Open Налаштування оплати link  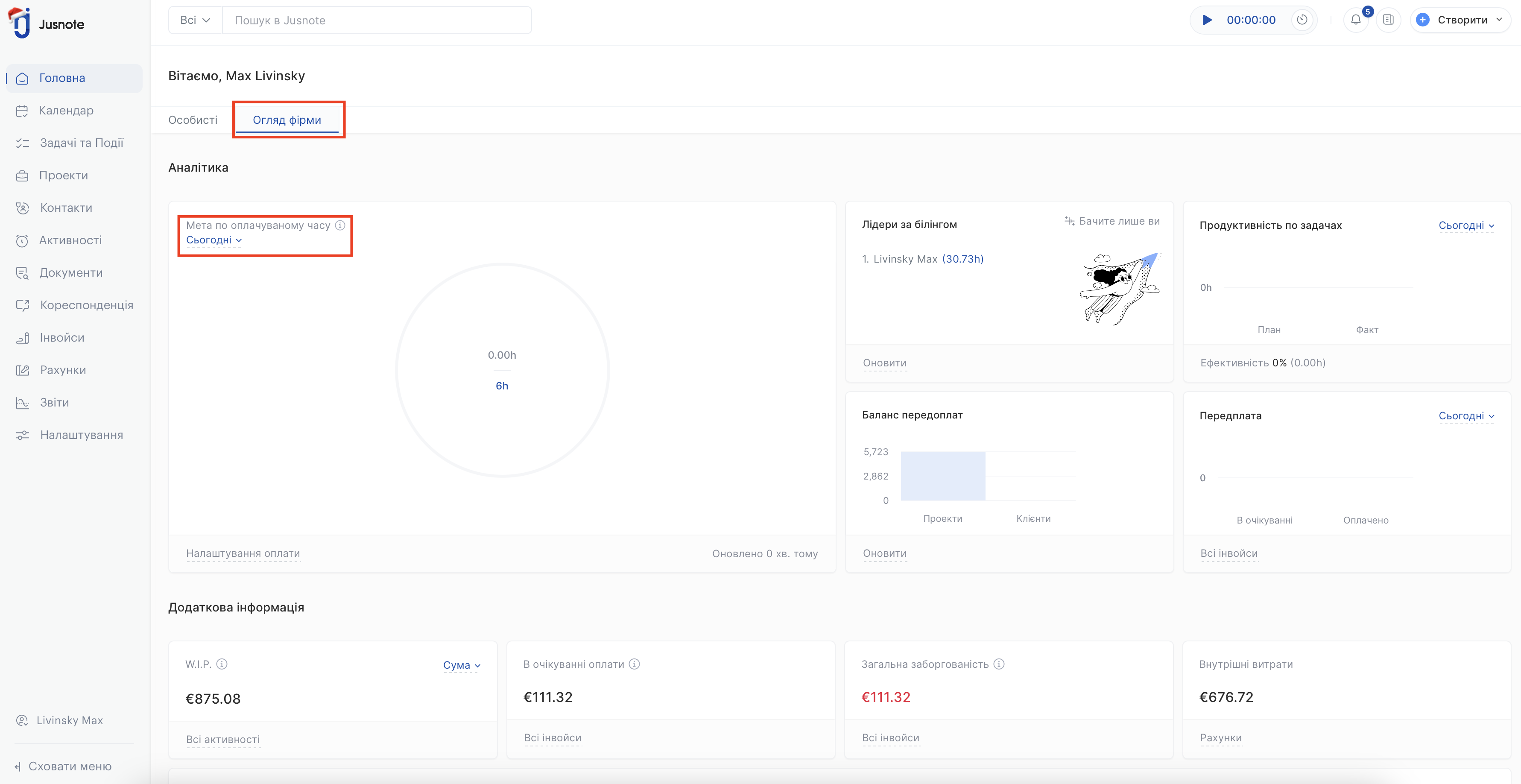pos(243,553)
